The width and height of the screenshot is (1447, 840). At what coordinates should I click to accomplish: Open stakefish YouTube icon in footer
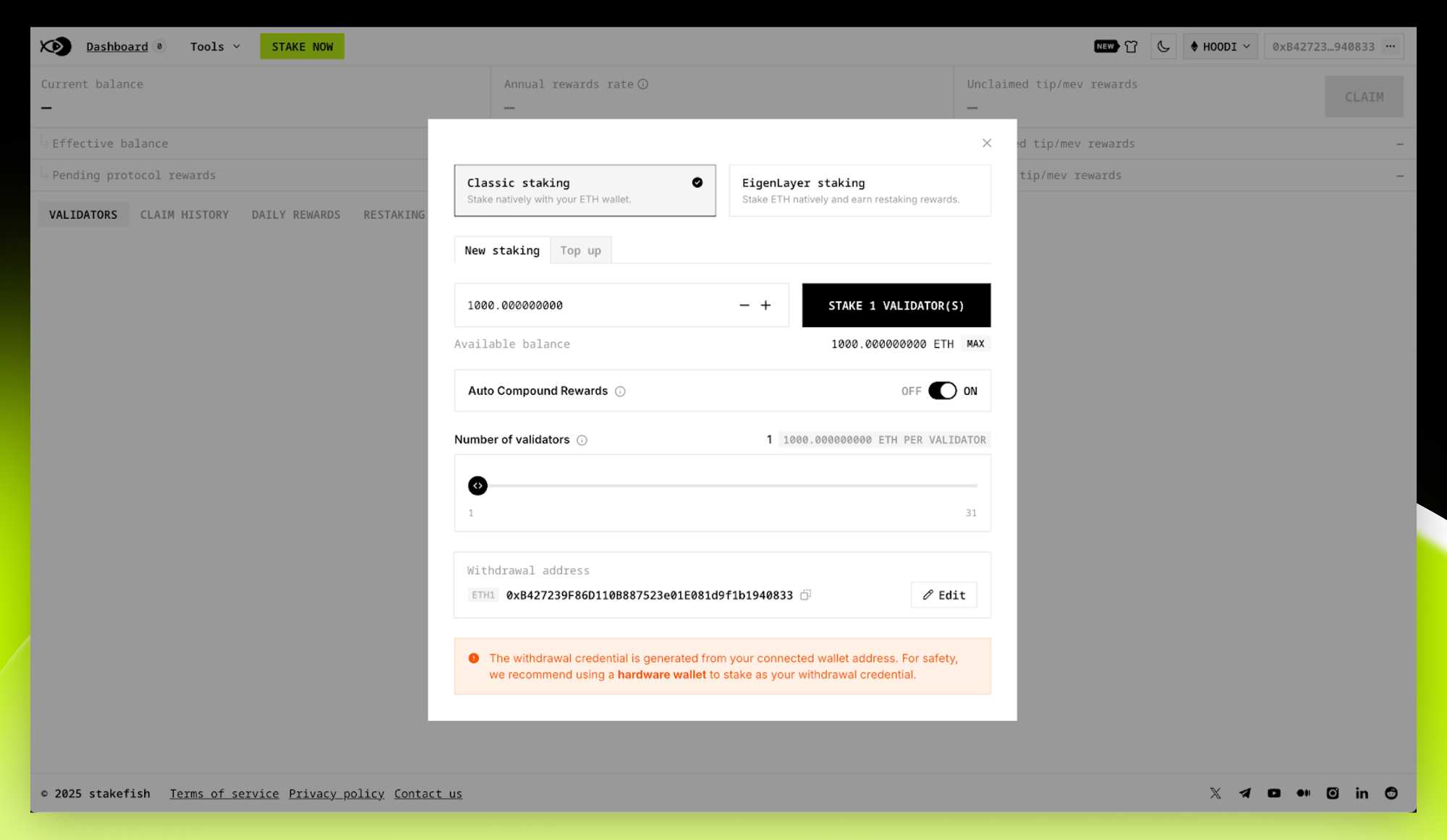(x=1274, y=793)
